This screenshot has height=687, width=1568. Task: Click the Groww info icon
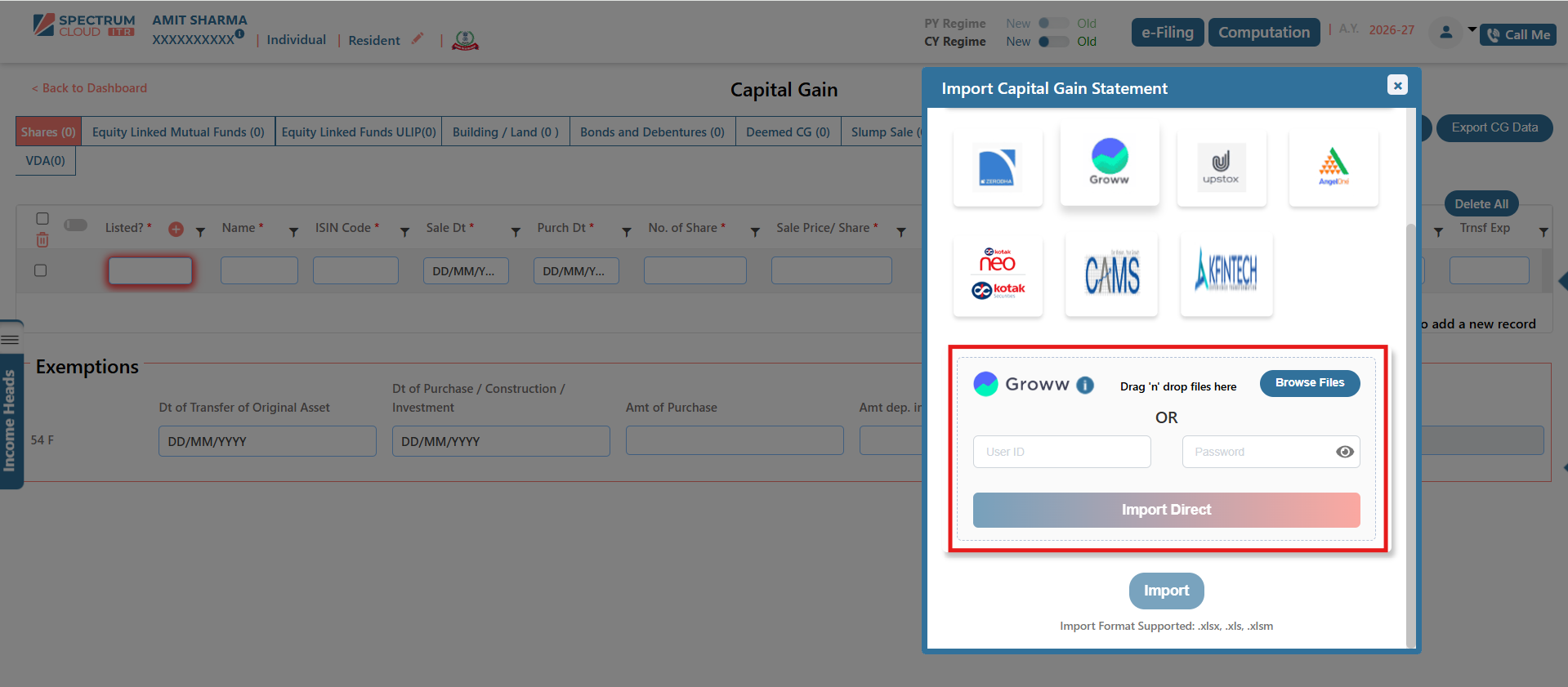tap(1085, 386)
